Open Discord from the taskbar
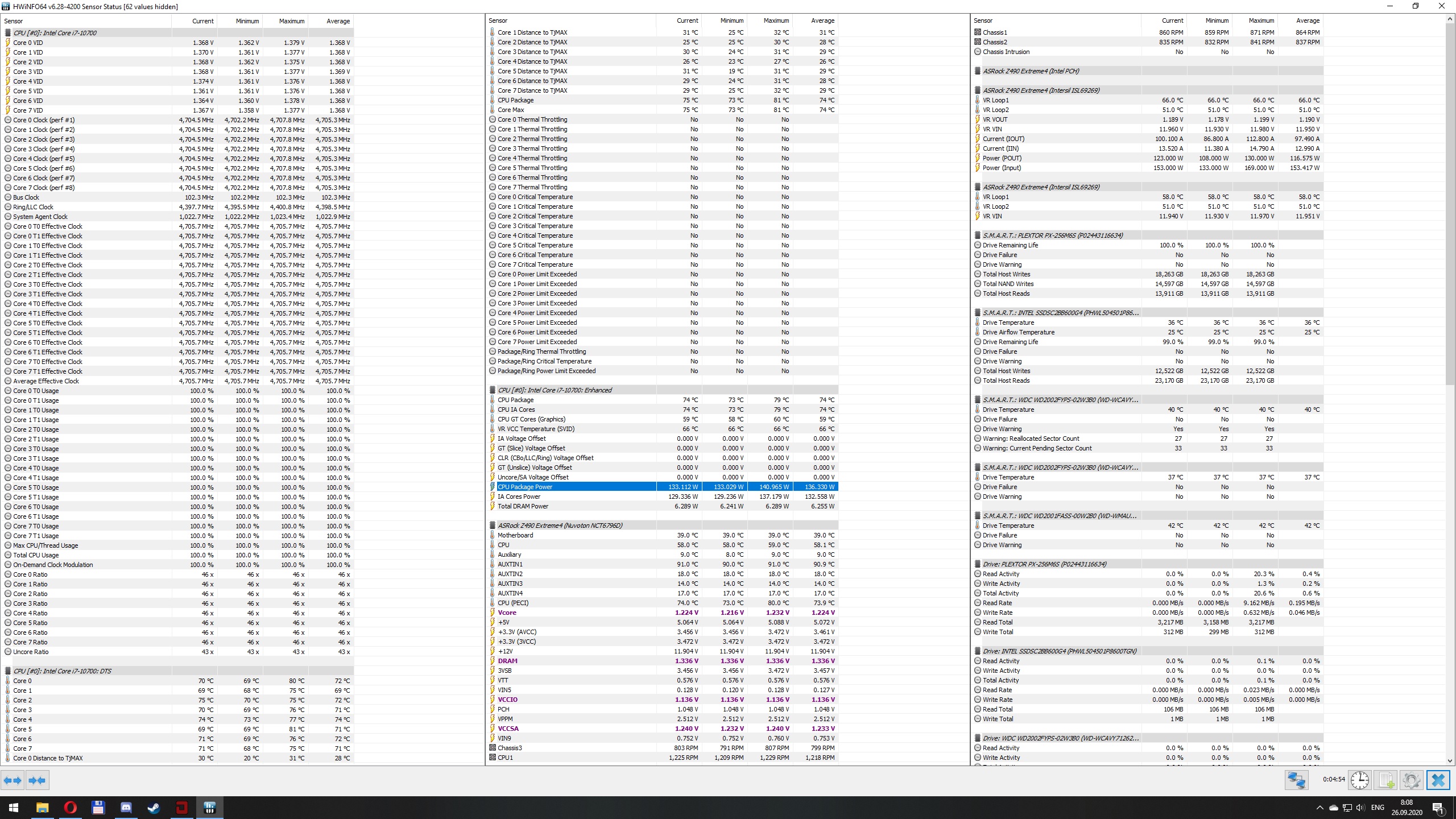The width and height of the screenshot is (1456, 819). pos(126,808)
